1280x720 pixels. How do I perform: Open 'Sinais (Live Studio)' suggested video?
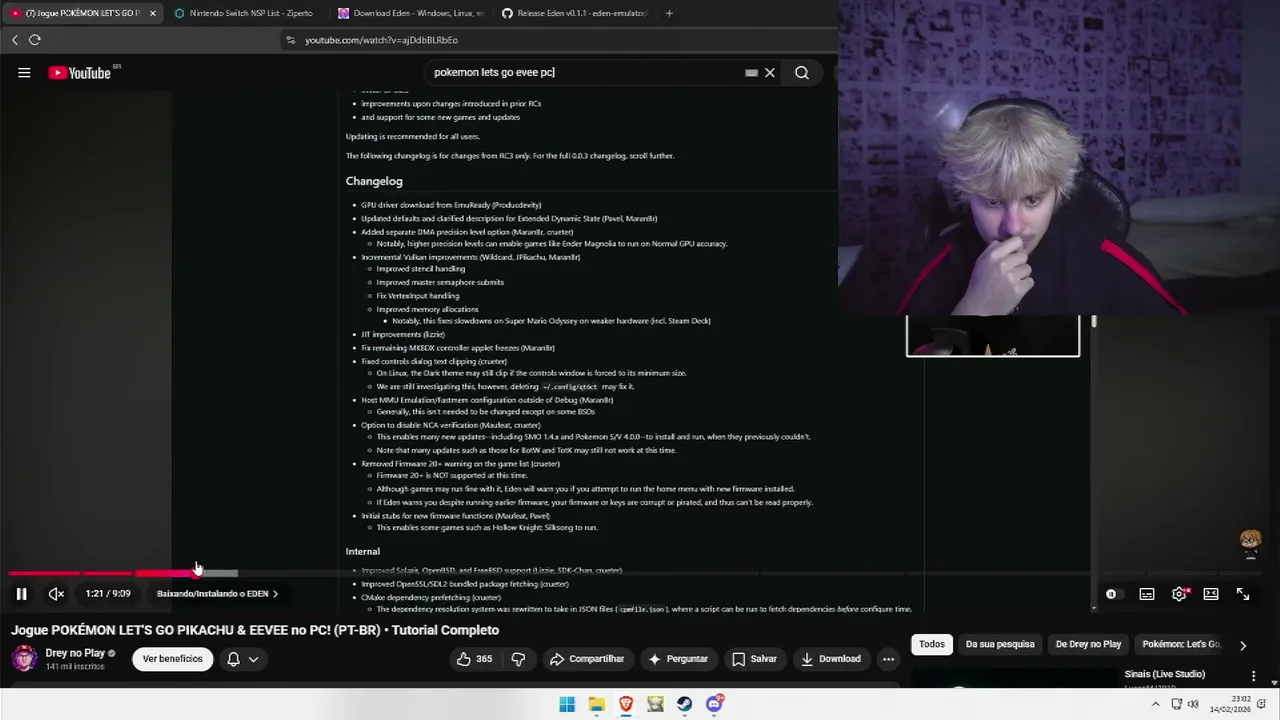pyautogui.click(x=1164, y=674)
